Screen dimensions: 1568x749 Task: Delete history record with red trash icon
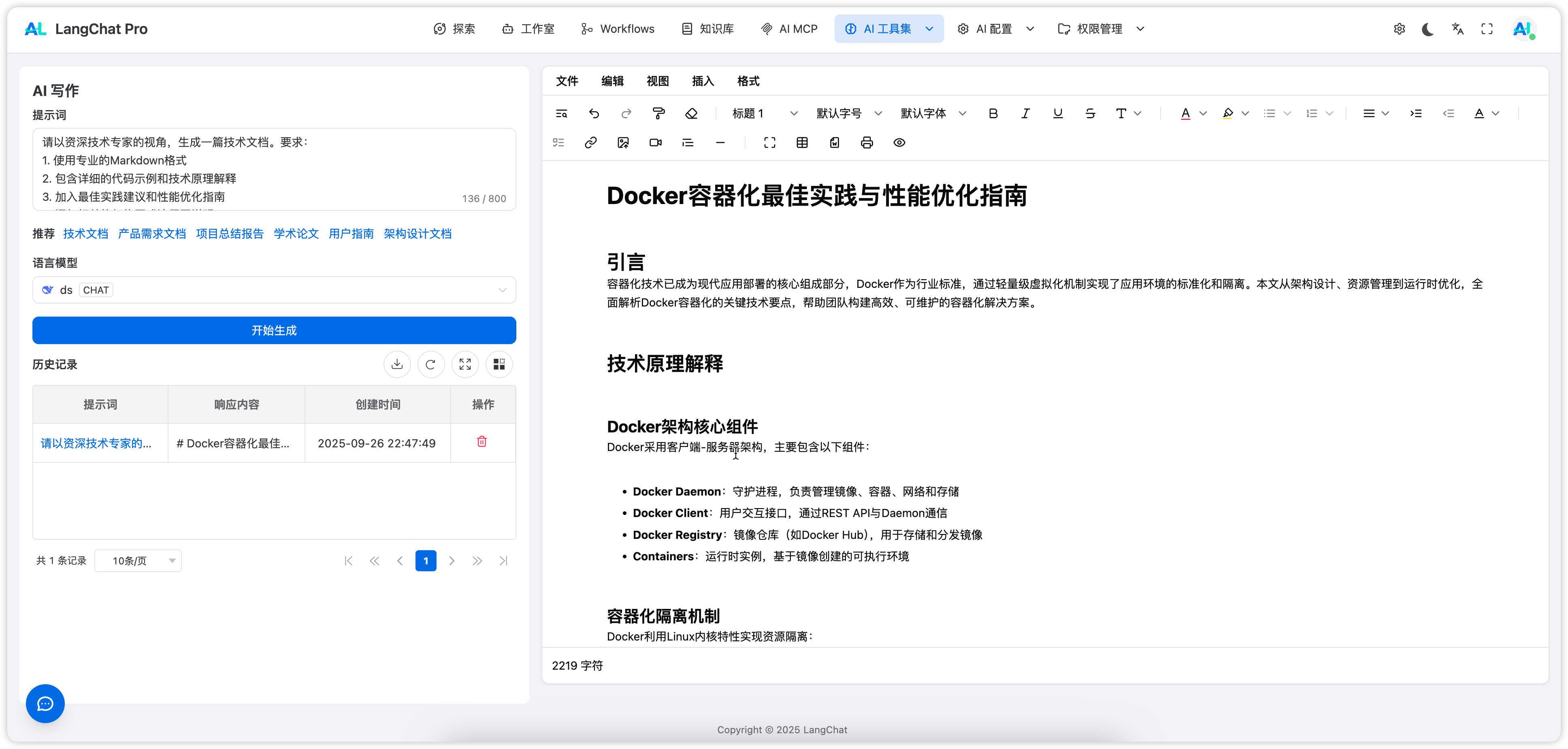(x=481, y=442)
